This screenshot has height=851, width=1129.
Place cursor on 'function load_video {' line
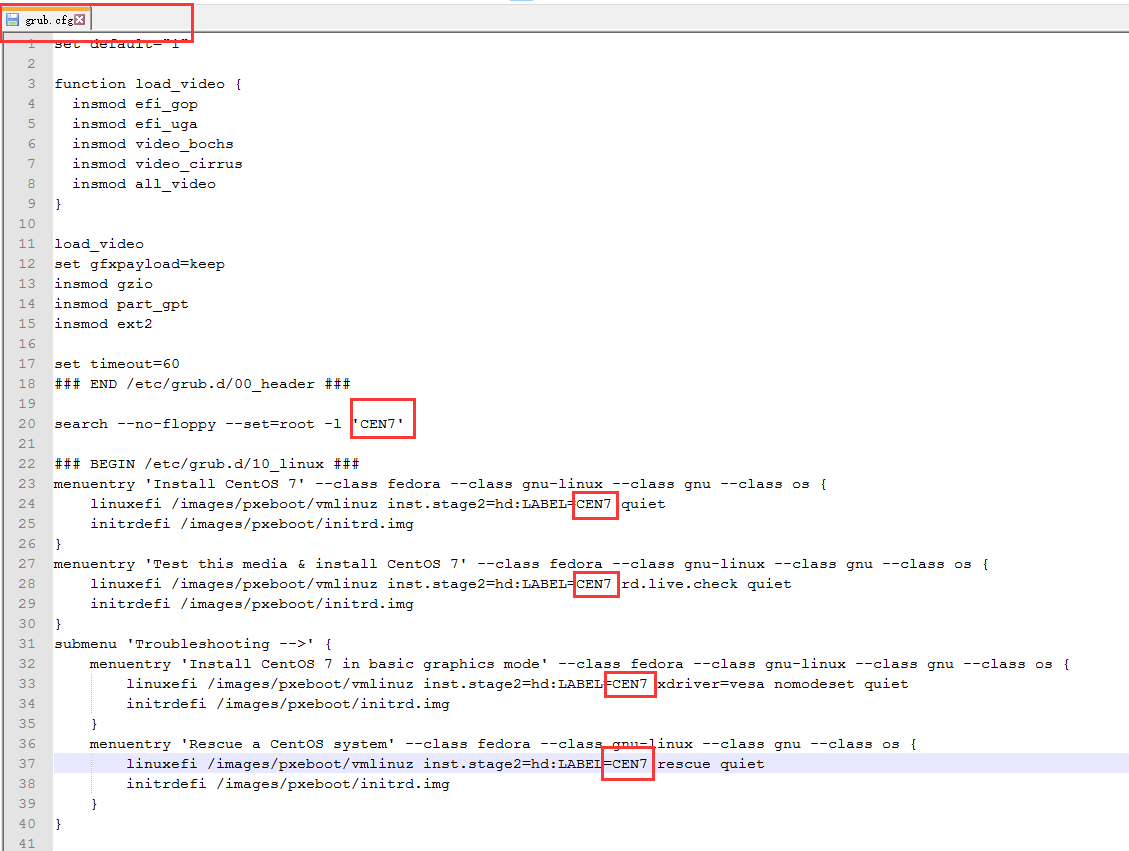pyautogui.click(x=148, y=84)
